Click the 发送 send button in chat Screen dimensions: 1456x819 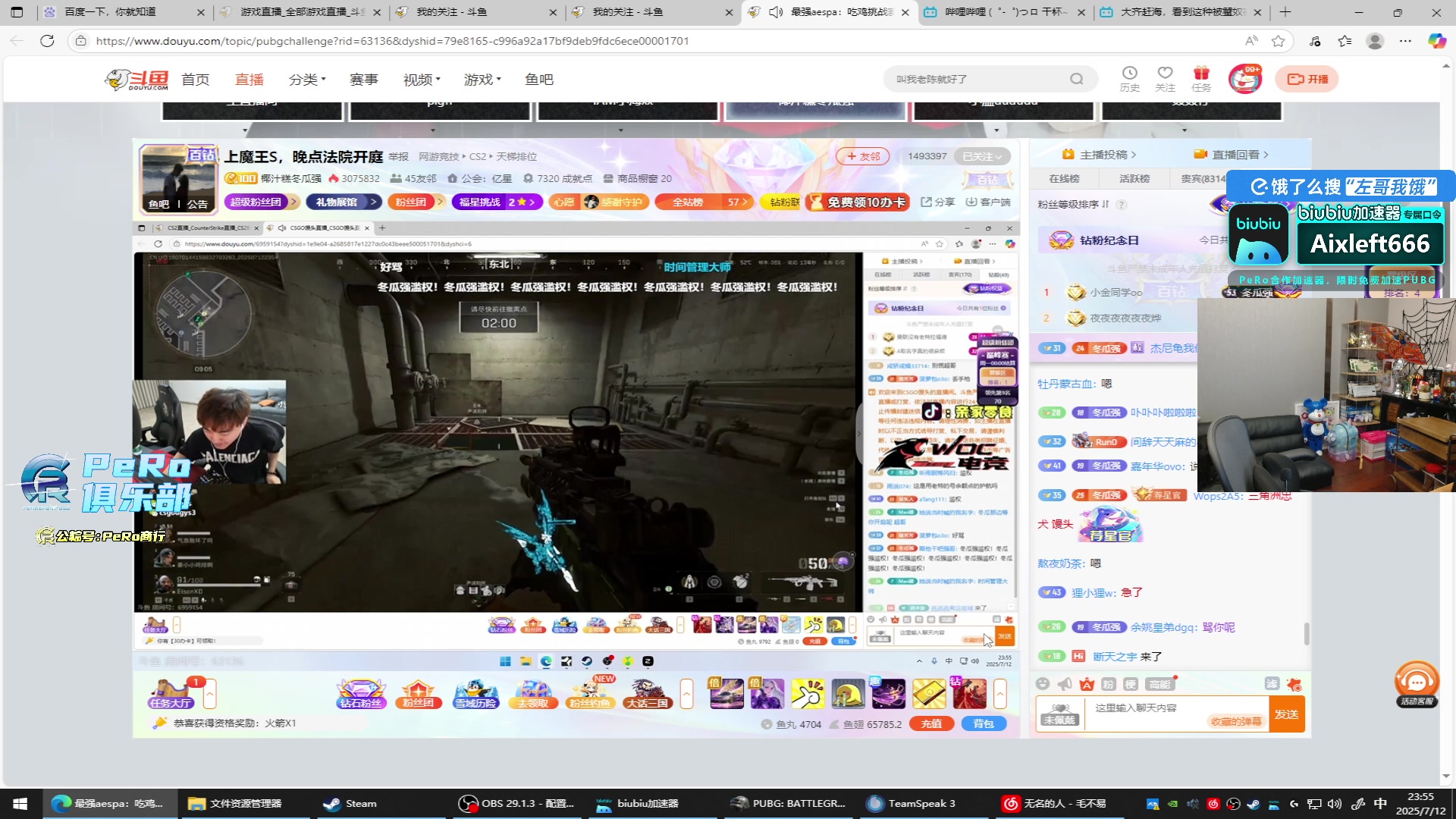point(1286,714)
